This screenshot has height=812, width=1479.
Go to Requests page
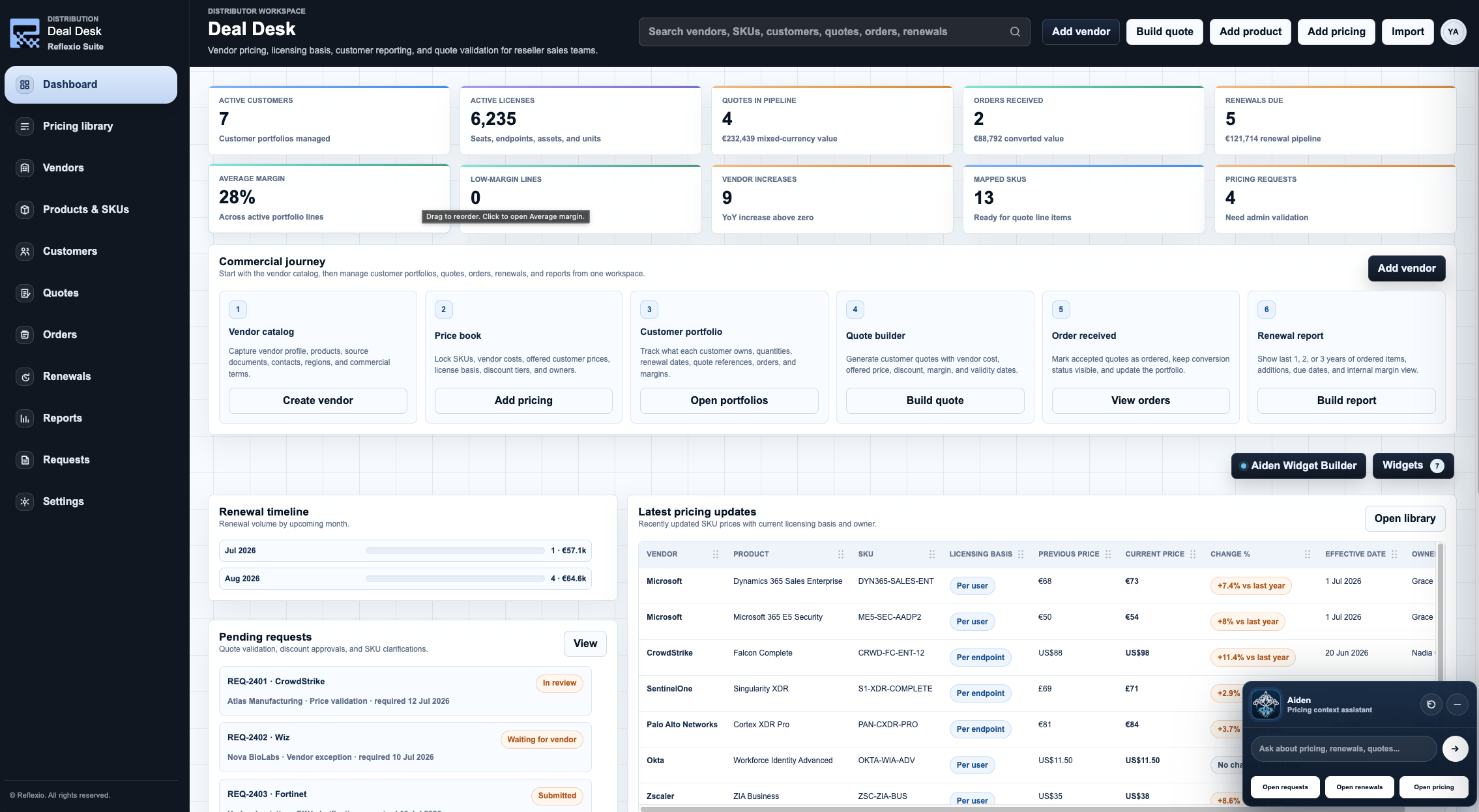click(91, 460)
